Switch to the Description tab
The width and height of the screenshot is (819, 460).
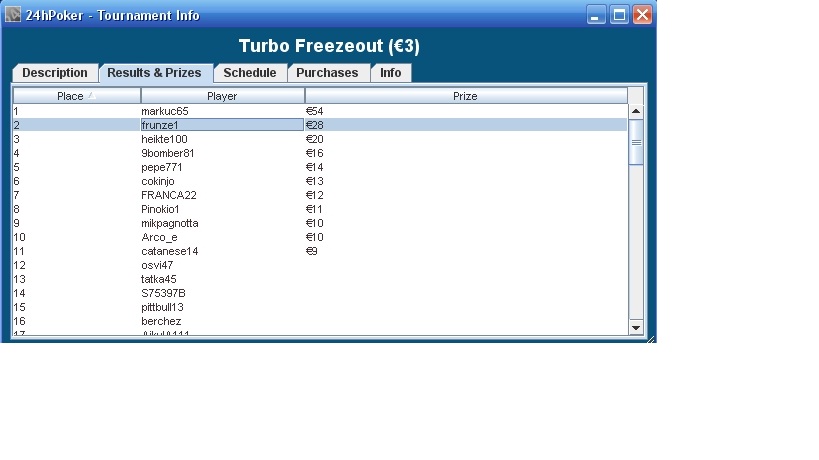[x=55, y=73]
